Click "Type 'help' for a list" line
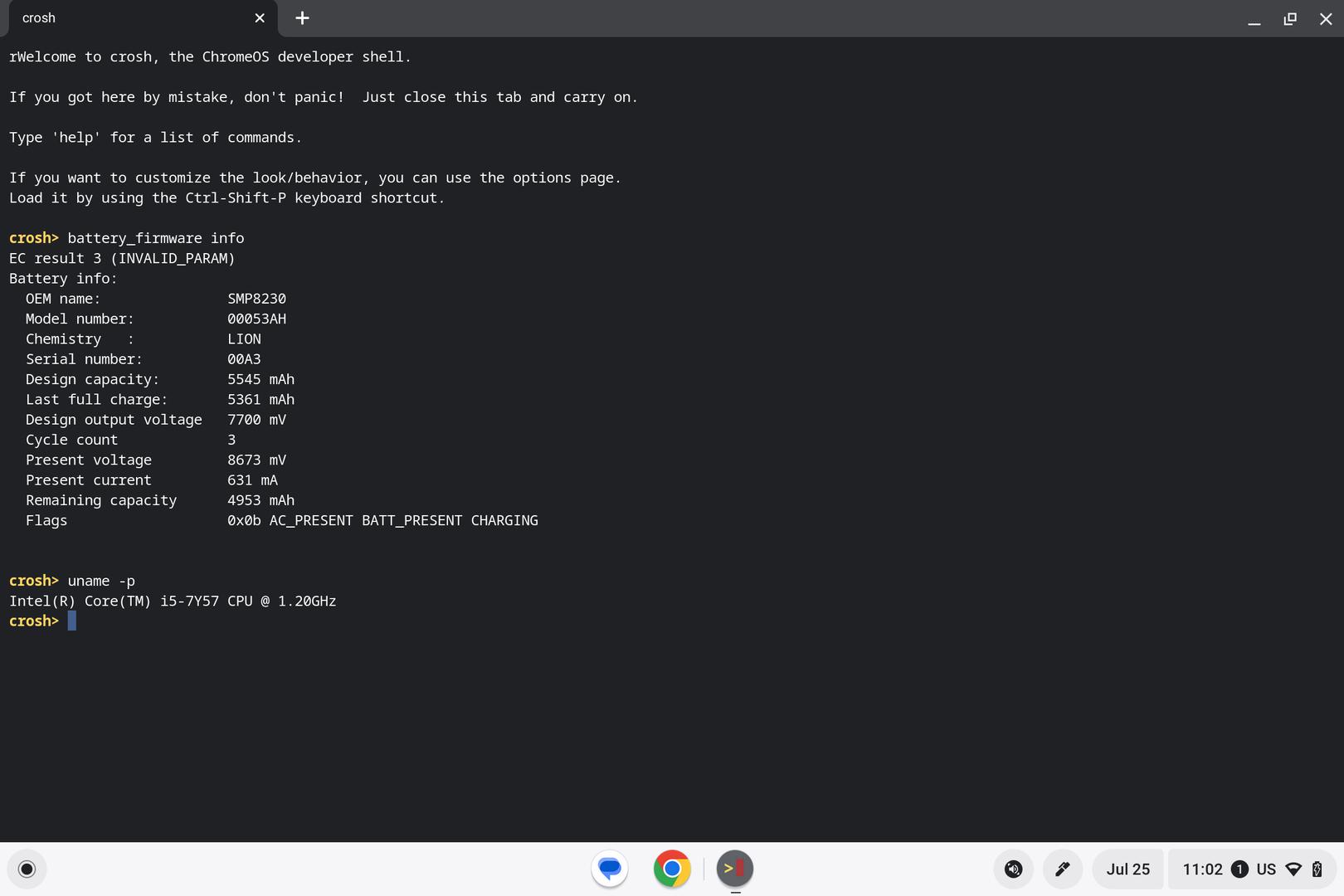1344x896 pixels. click(x=155, y=137)
